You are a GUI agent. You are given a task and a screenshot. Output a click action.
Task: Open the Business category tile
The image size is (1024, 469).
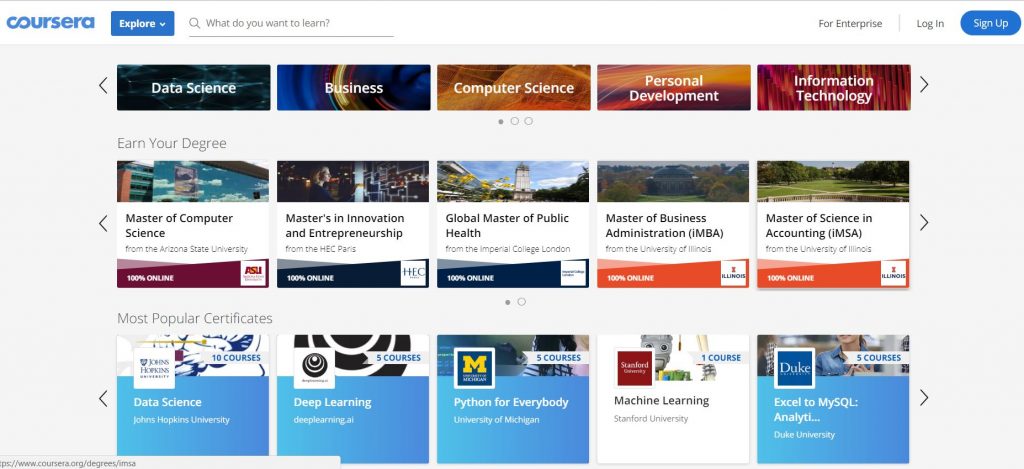[x=353, y=88]
